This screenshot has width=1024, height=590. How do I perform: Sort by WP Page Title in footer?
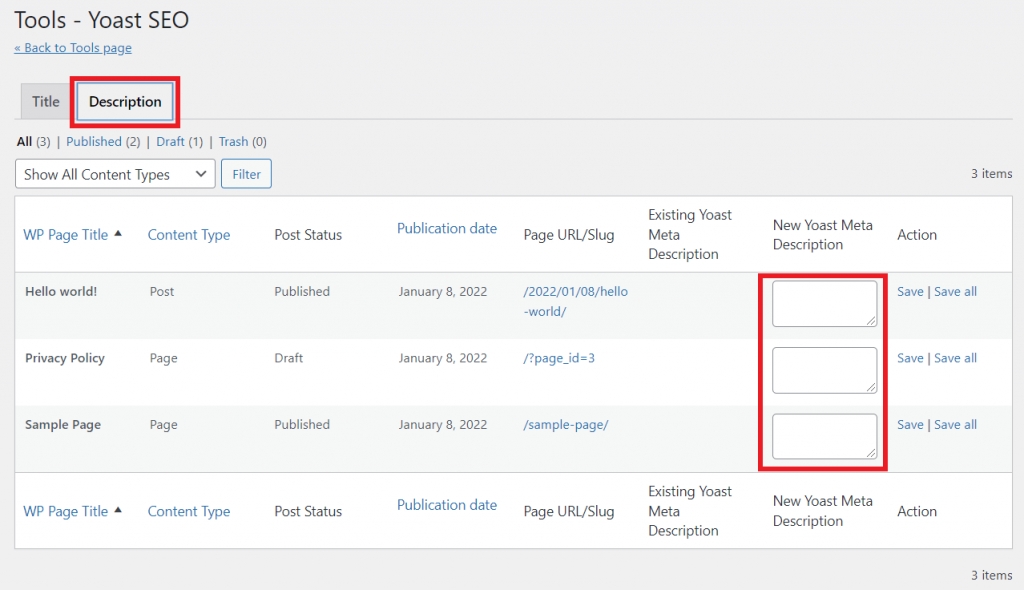point(65,512)
